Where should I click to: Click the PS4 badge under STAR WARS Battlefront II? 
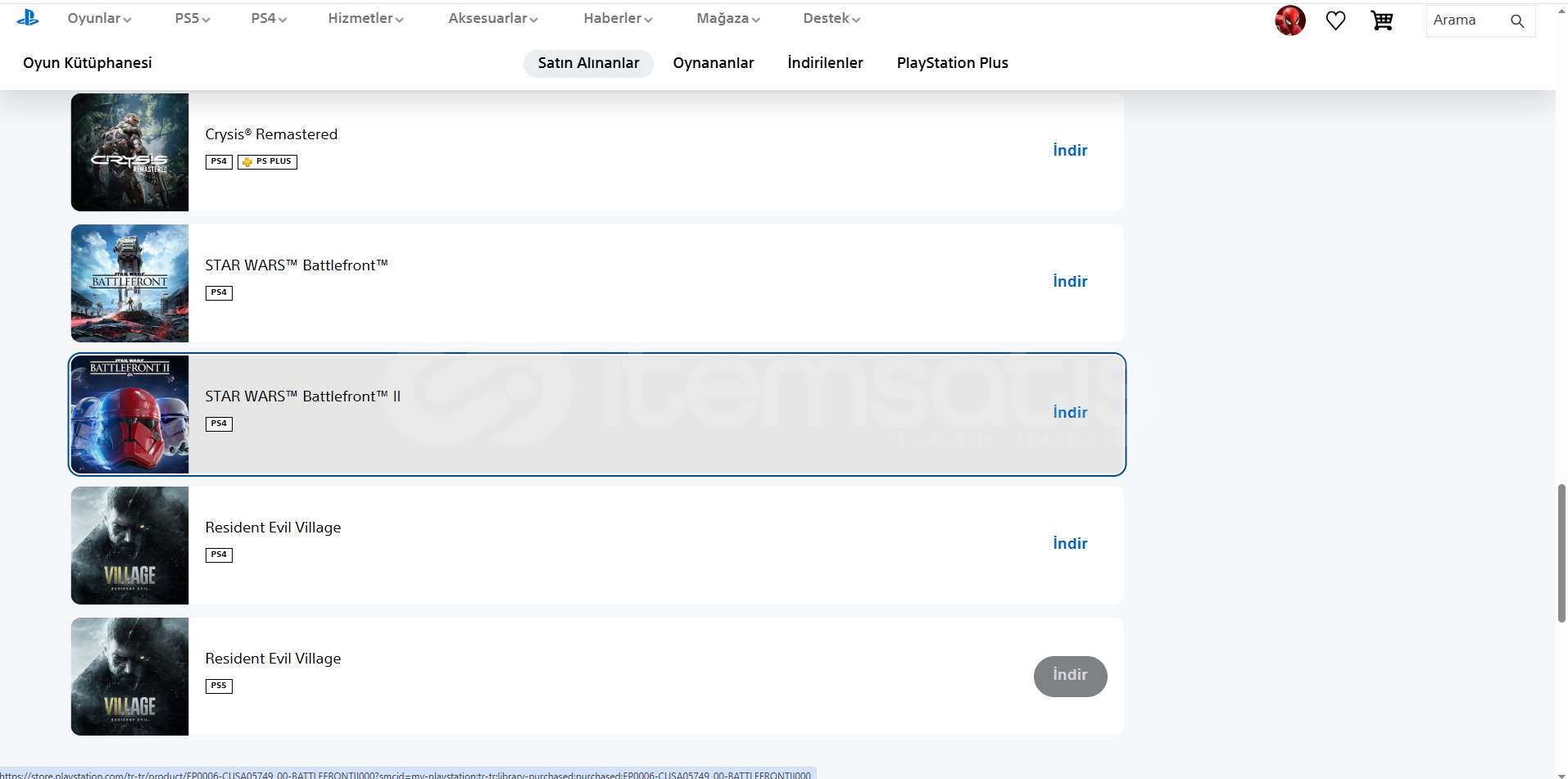pyautogui.click(x=219, y=424)
